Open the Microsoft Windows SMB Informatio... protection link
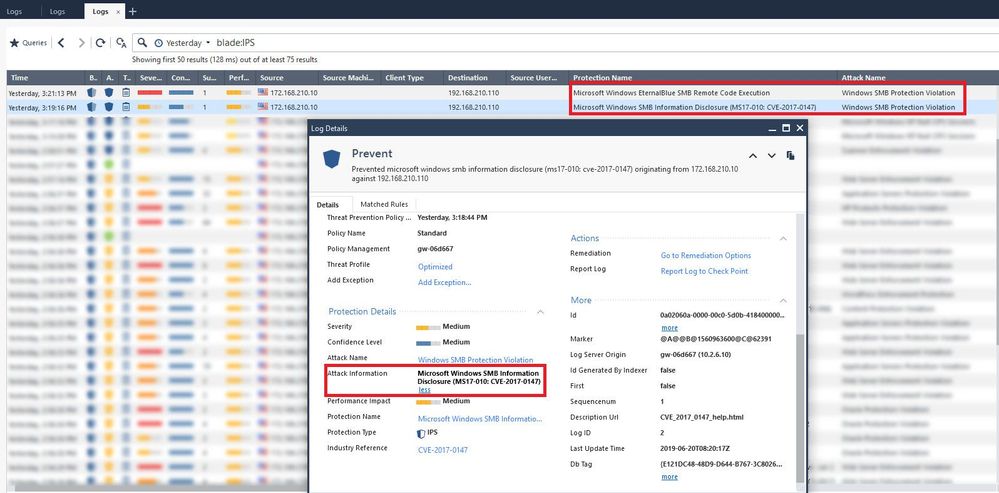The width and height of the screenshot is (999, 493). pos(480,418)
